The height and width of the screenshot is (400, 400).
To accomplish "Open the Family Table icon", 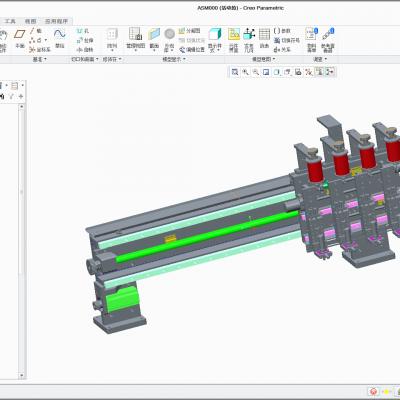I will pos(264,39).
